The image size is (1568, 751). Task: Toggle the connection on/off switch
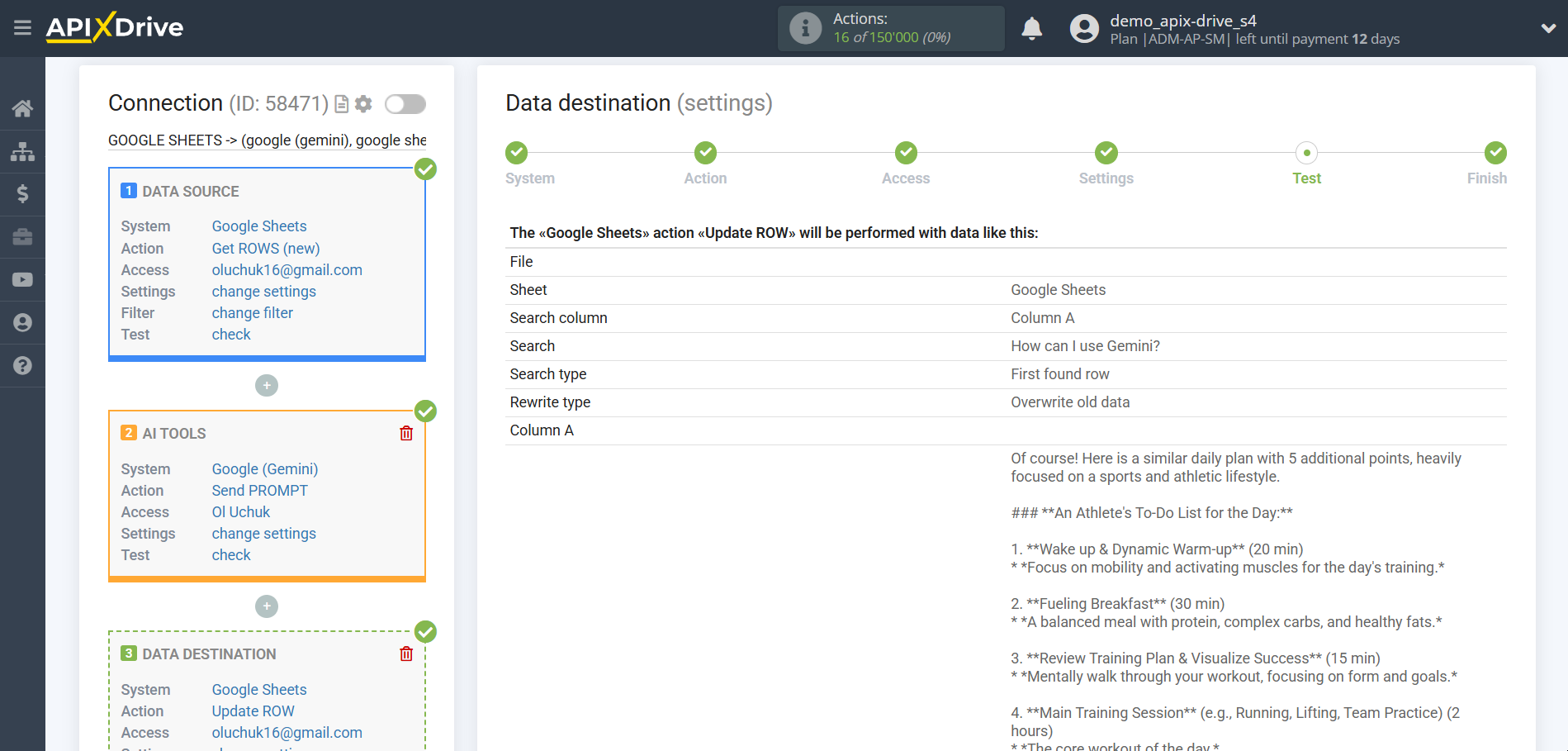point(405,104)
